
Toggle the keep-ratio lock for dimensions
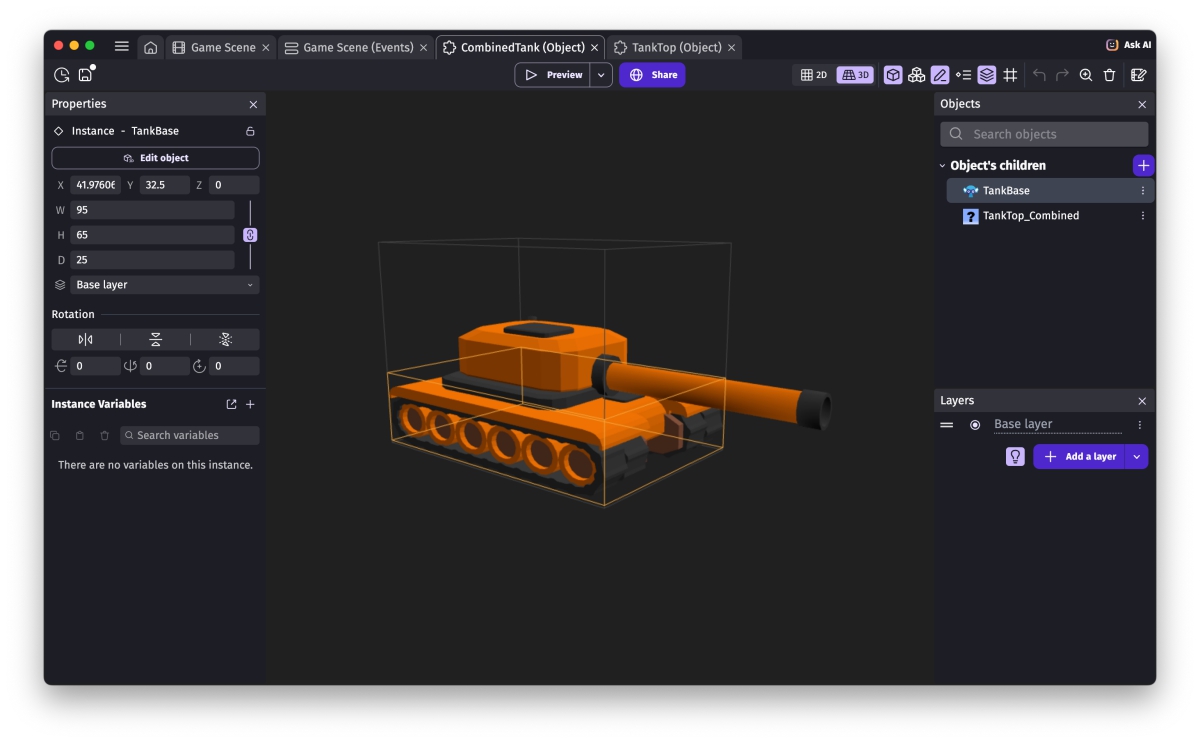pos(250,235)
